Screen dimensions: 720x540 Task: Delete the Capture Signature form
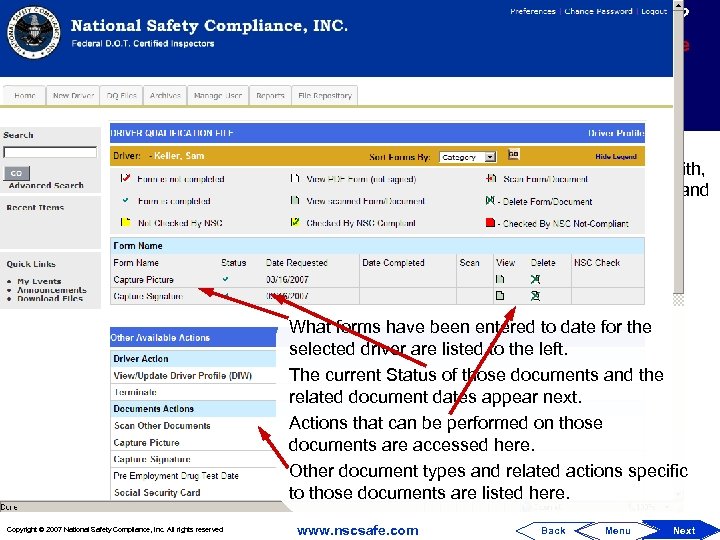click(535, 296)
